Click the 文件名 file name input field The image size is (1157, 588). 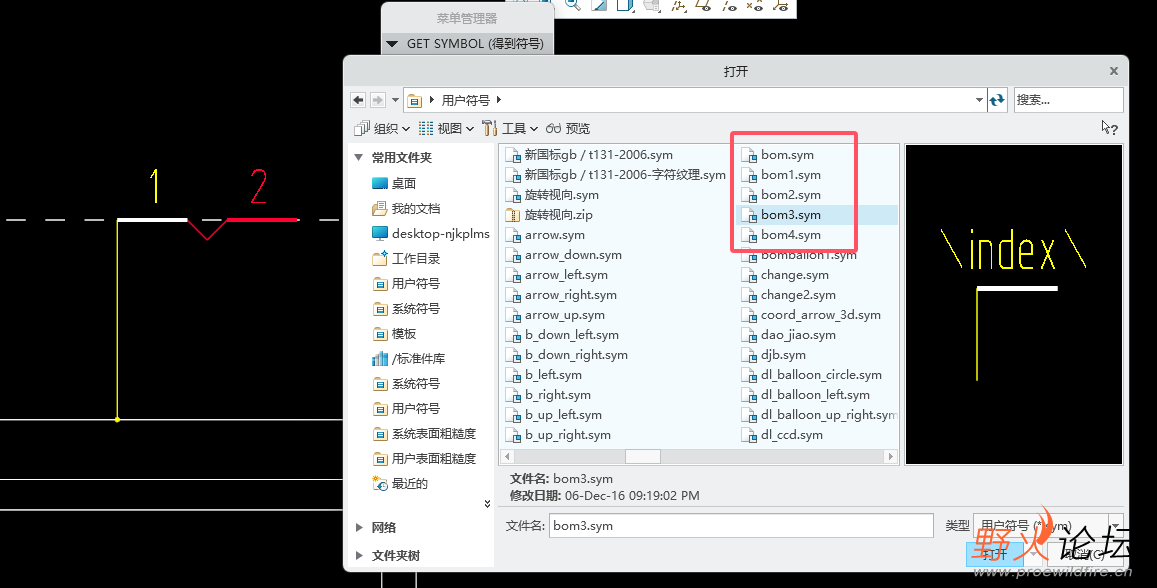coord(741,525)
